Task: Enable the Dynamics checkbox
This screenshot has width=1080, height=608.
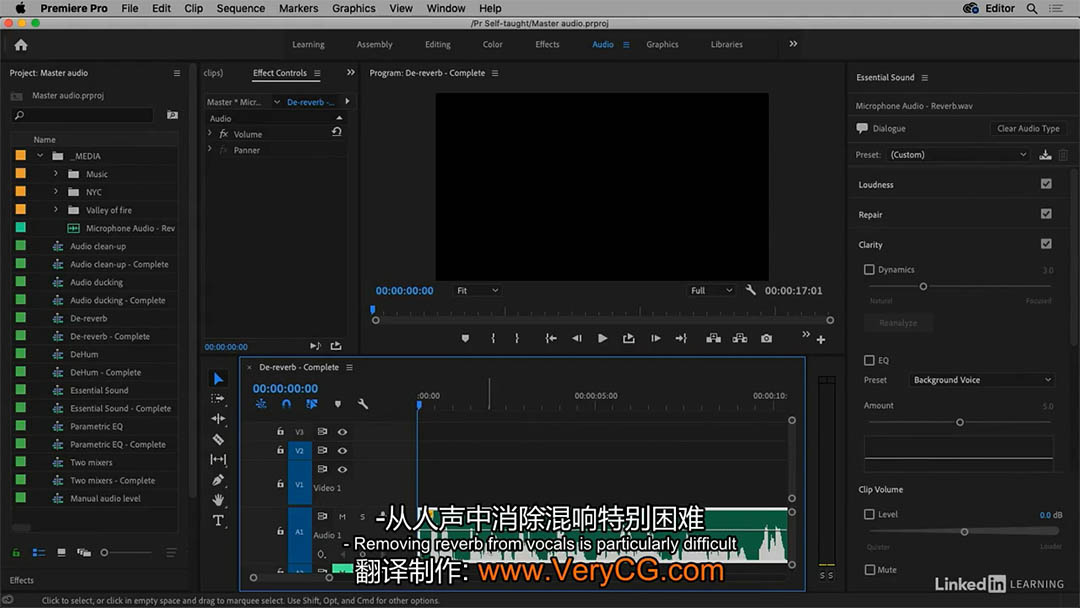Action: point(869,270)
